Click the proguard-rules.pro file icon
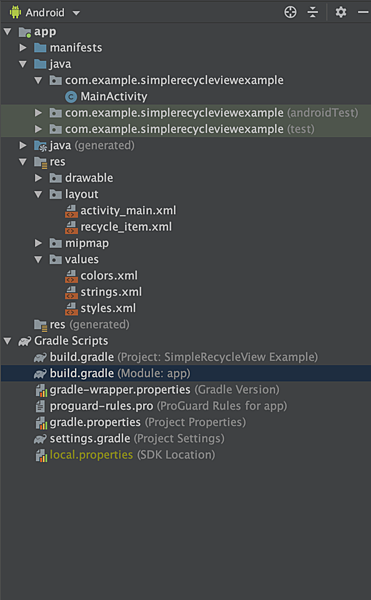Image resolution: width=371 pixels, height=600 pixels. 40,406
